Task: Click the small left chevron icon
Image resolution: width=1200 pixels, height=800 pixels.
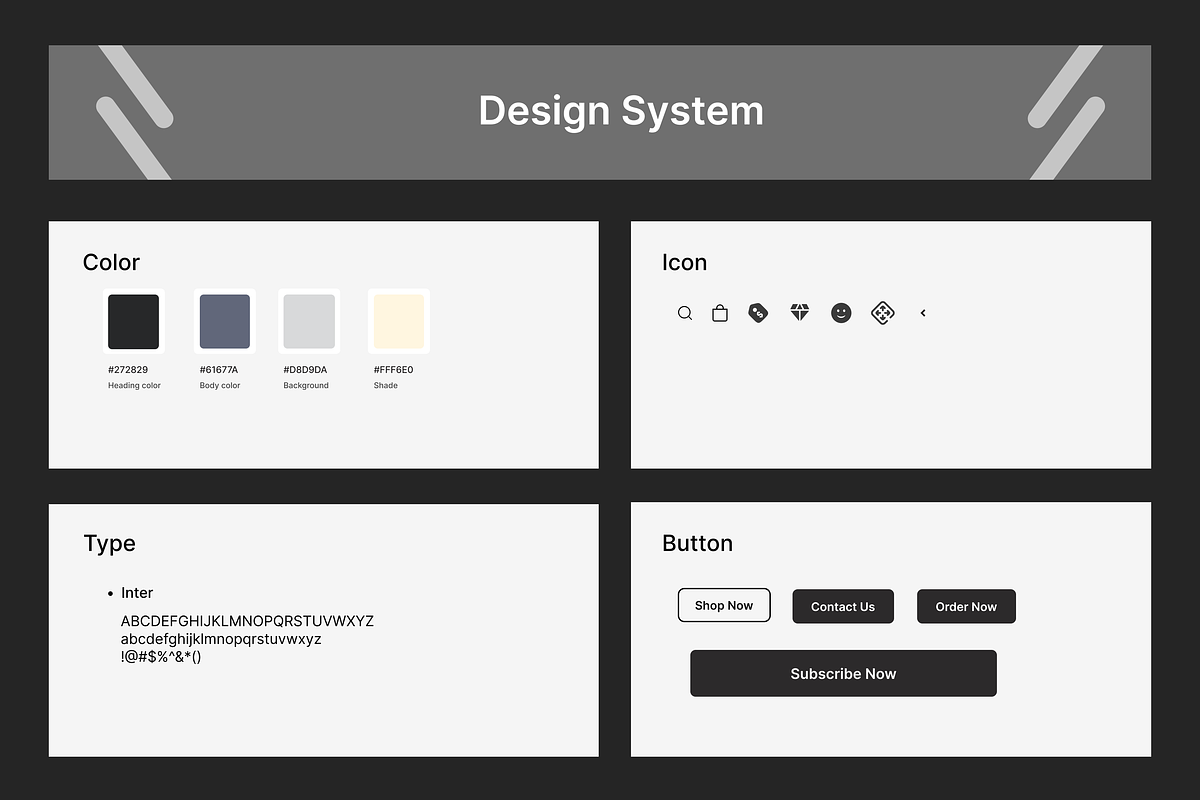Action: 923,313
